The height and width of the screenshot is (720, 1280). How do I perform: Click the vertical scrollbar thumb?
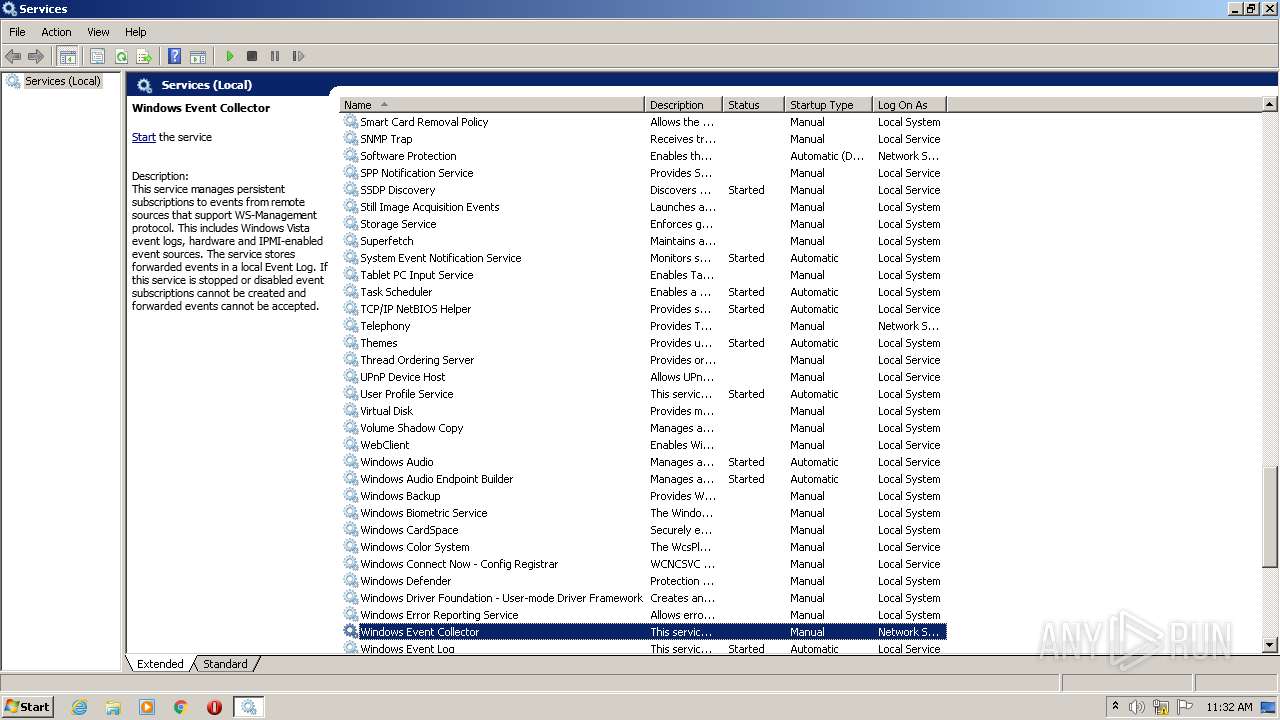pos(1270,517)
